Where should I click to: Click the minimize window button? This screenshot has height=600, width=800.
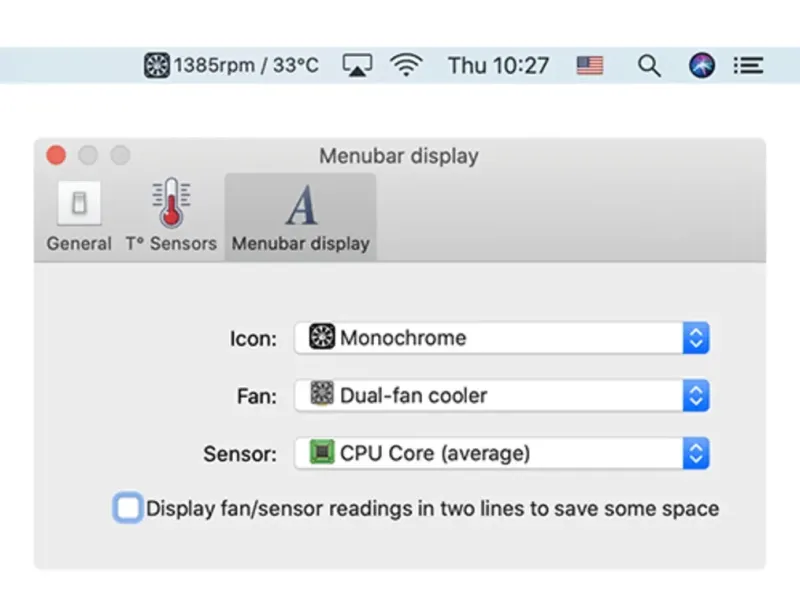click(88, 155)
